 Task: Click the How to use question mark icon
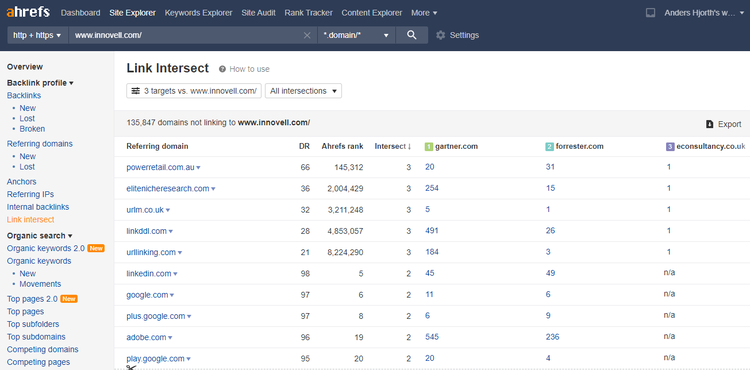222,69
